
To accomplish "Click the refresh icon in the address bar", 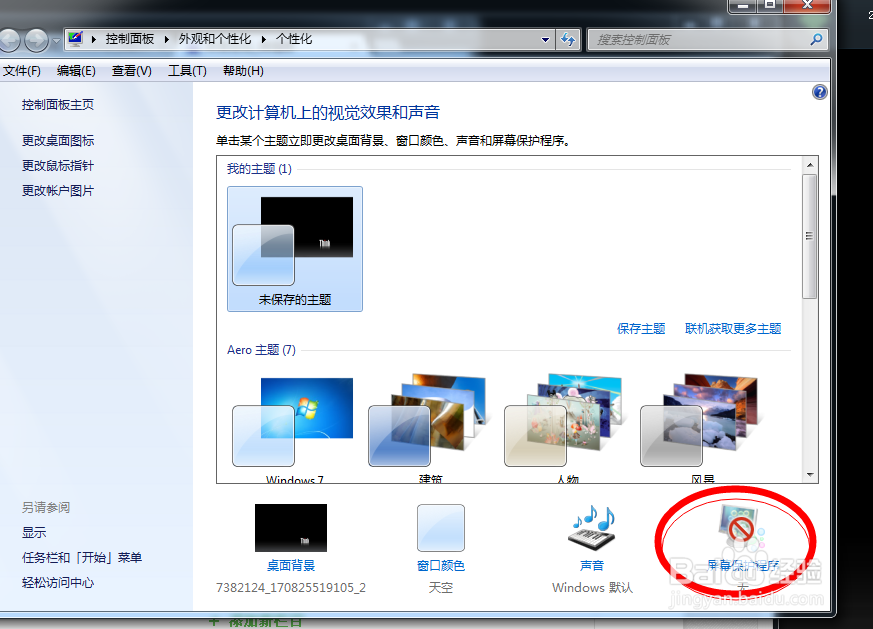I will tap(567, 40).
